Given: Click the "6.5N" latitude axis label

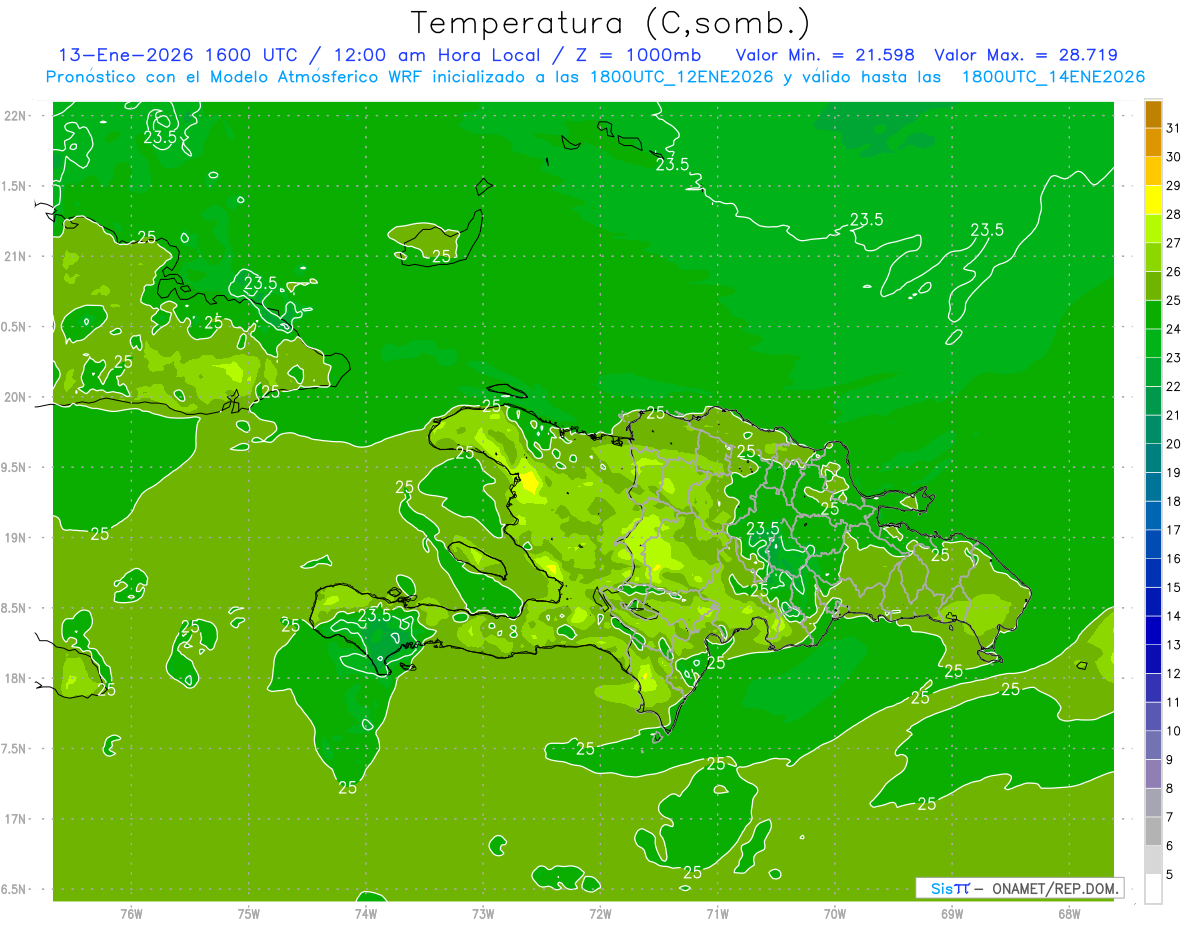Looking at the screenshot, I should click(x=14, y=889).
